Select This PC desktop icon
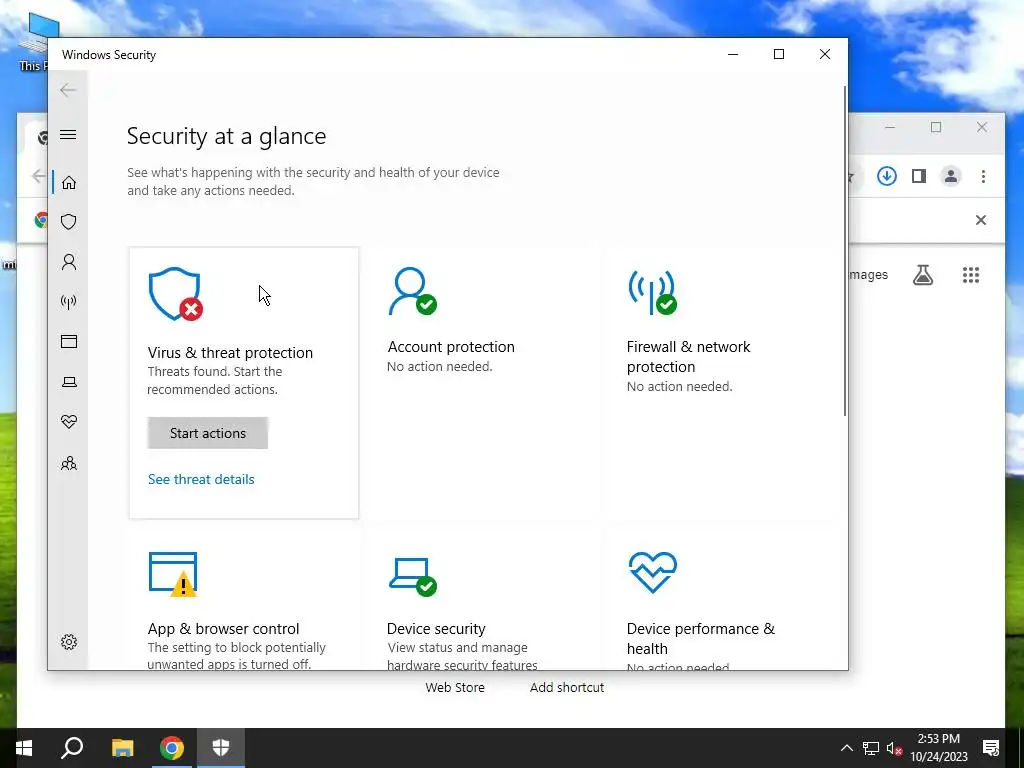This screenshot has height=768, width=1024. [33, 42]
